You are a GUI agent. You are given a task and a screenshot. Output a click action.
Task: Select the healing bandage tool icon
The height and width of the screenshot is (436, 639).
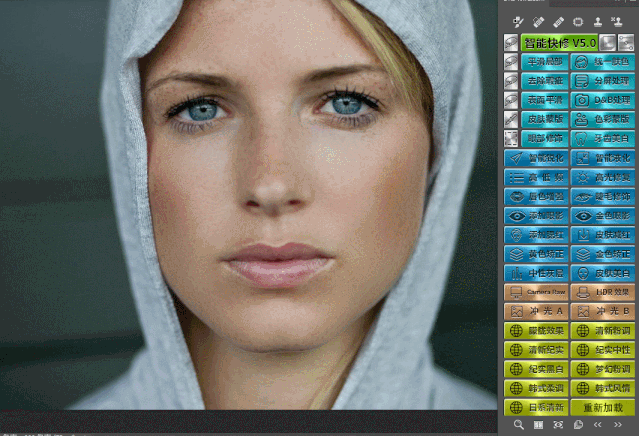pos(538,22)
